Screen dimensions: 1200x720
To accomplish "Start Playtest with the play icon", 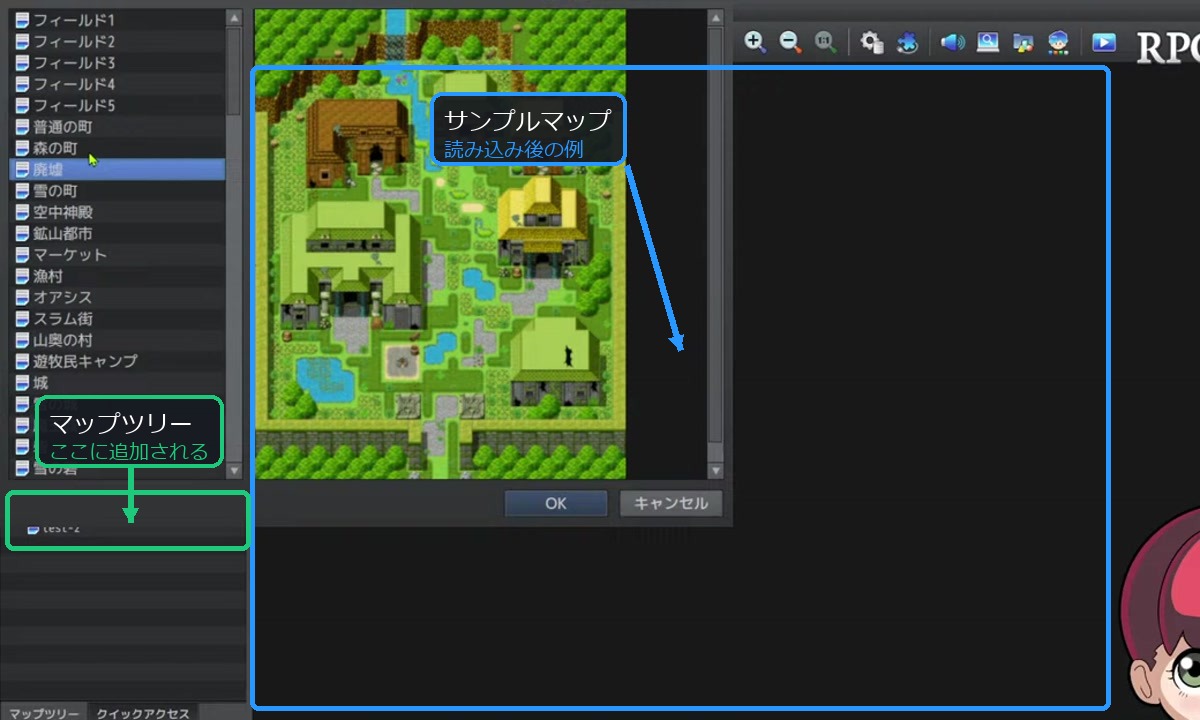I will 1103,42.
